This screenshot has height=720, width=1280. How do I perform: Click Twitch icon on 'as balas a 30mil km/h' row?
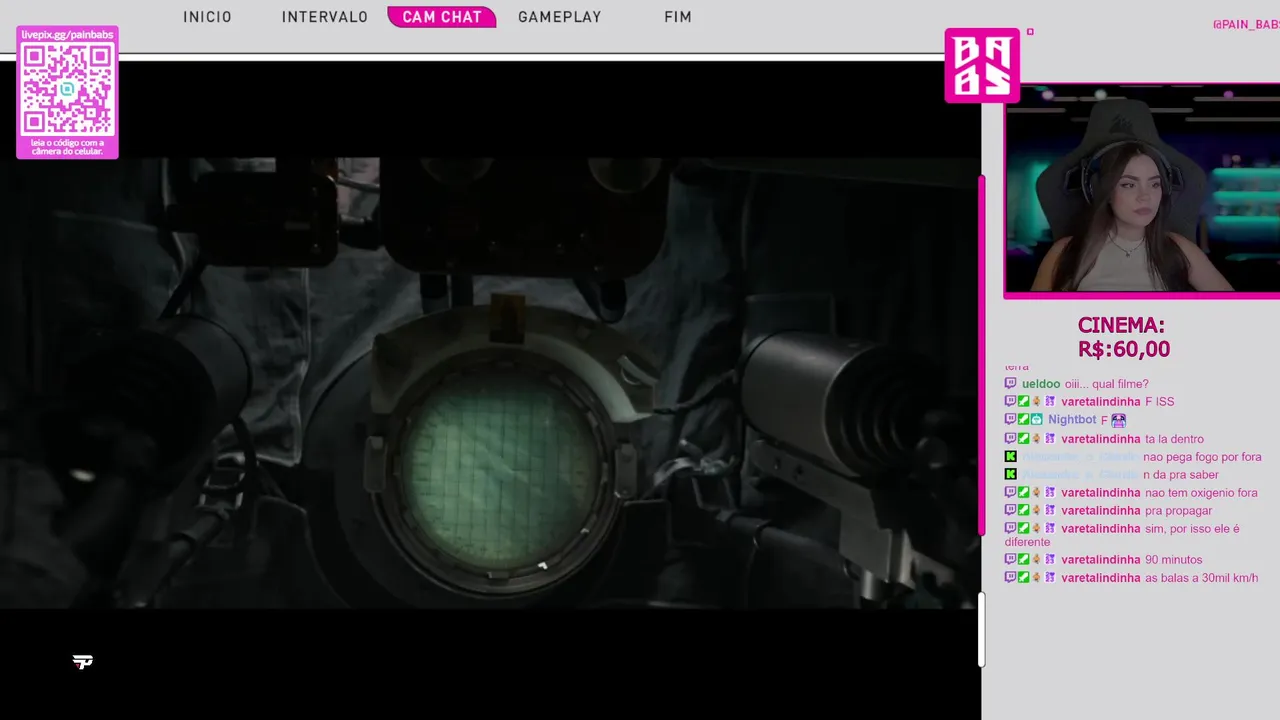(x=1010, y=578)
